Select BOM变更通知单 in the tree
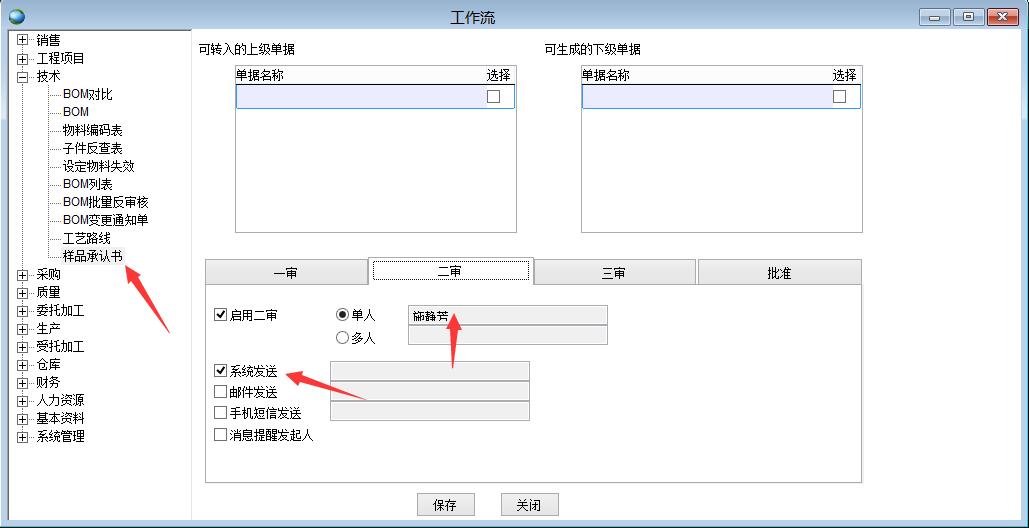 [x=105, y=220]
